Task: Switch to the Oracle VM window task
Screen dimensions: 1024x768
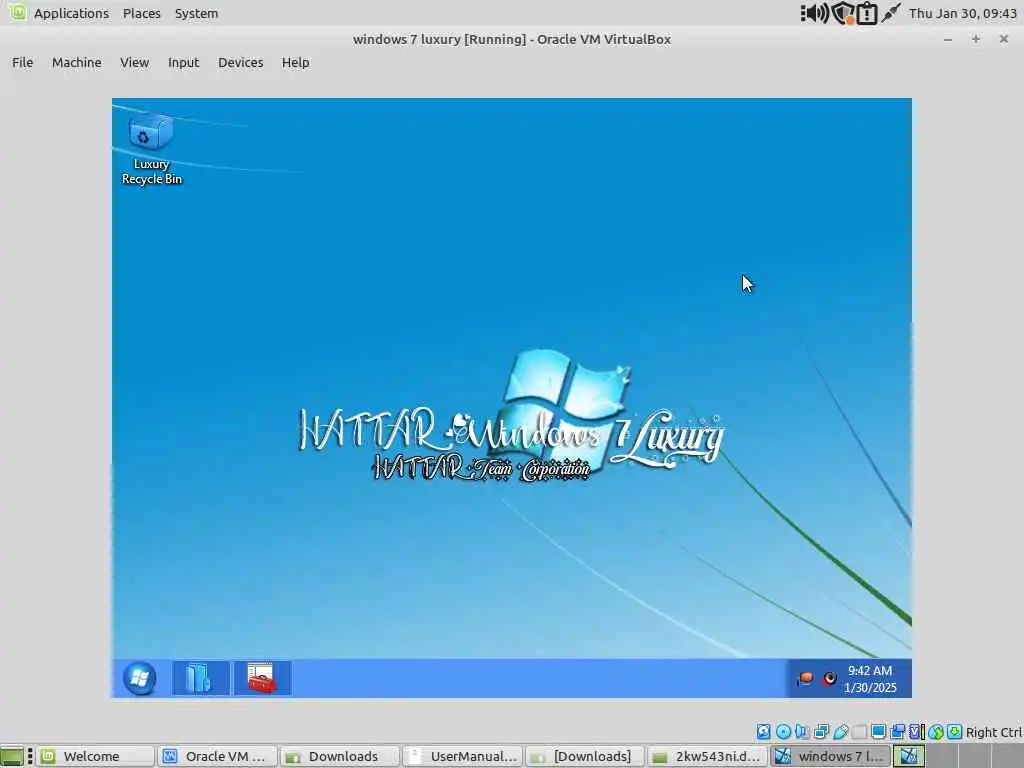Action: 218,756
